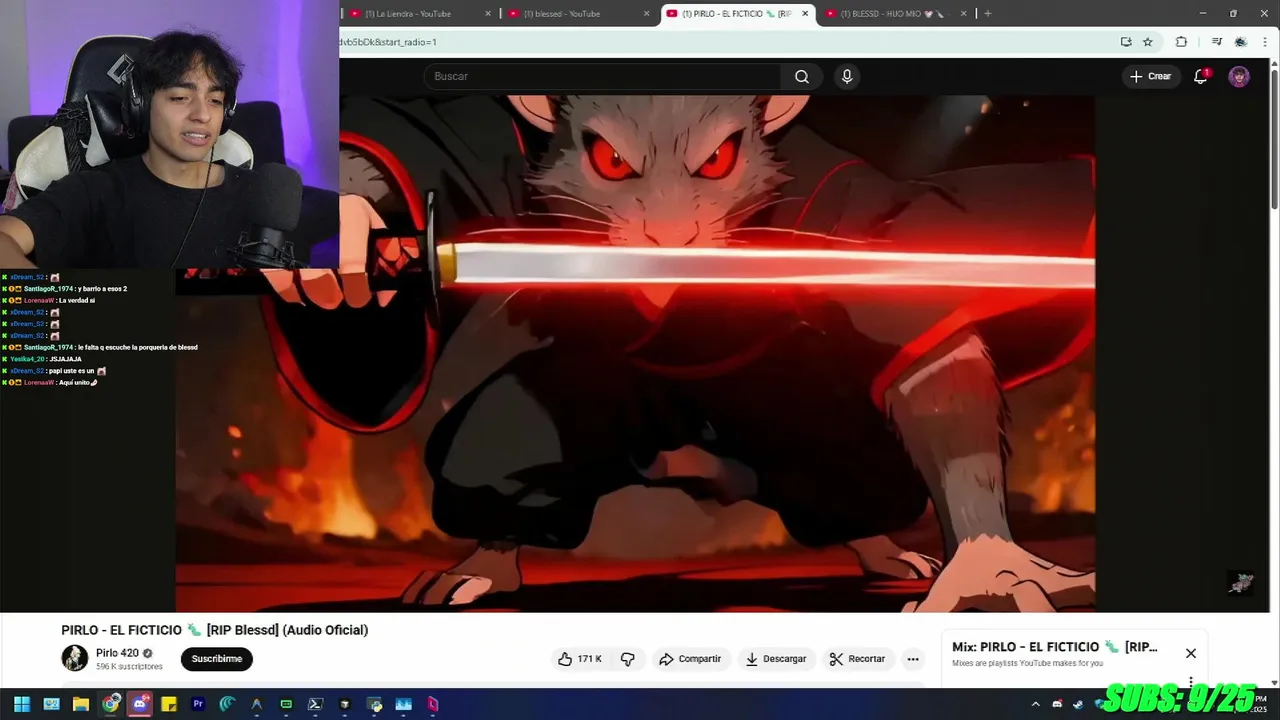
Task: Open media controls icon in Chrome toolbar
Action: (x=1216, y=42)
